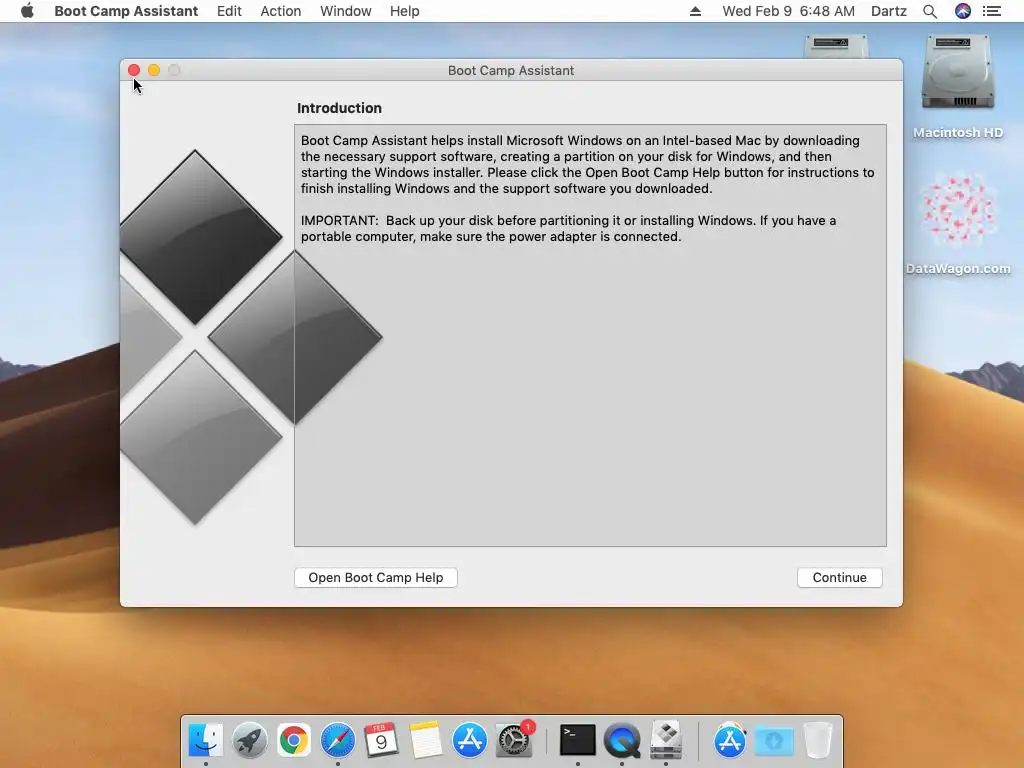Minimize the Boot Camp Assistant window
The image size is (1024, 768).
pyautogui.click(x=154, y=70)
